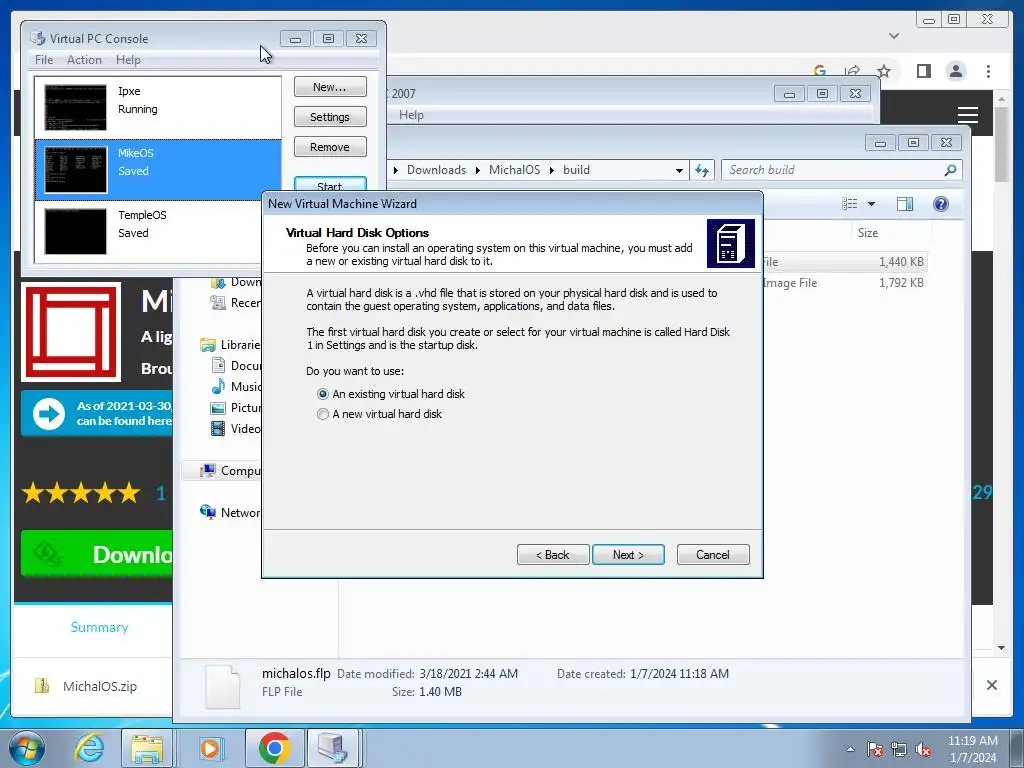Select 'An existing virtual hard disk' option
Viewport: 1024px width, 768px height.
pos(391,394)
